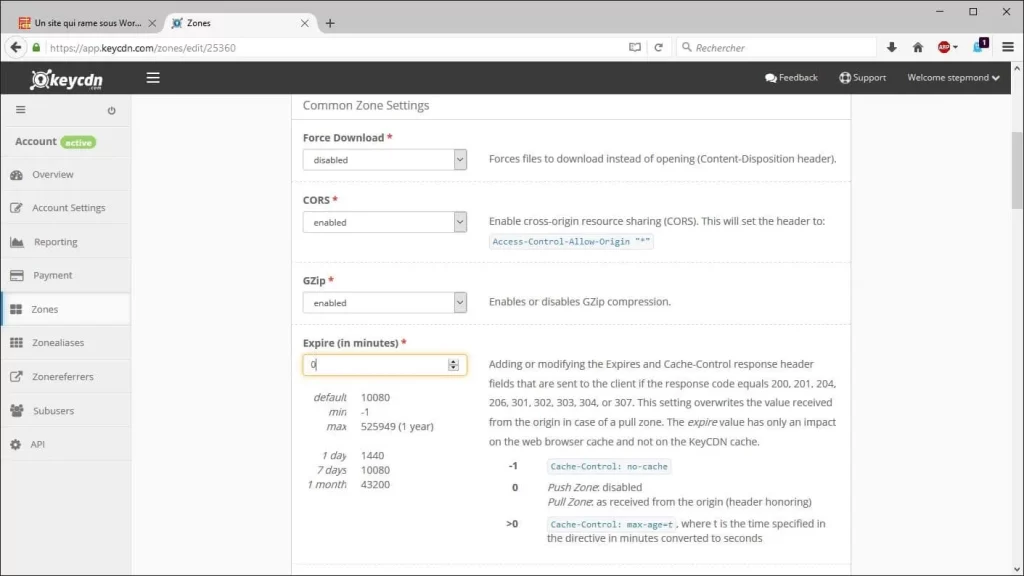
Task: Click the '1440' one day value
Action: click(372, 455)
